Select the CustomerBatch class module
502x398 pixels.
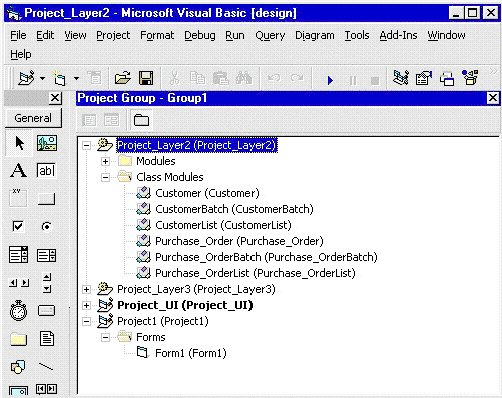coord(234,209)
